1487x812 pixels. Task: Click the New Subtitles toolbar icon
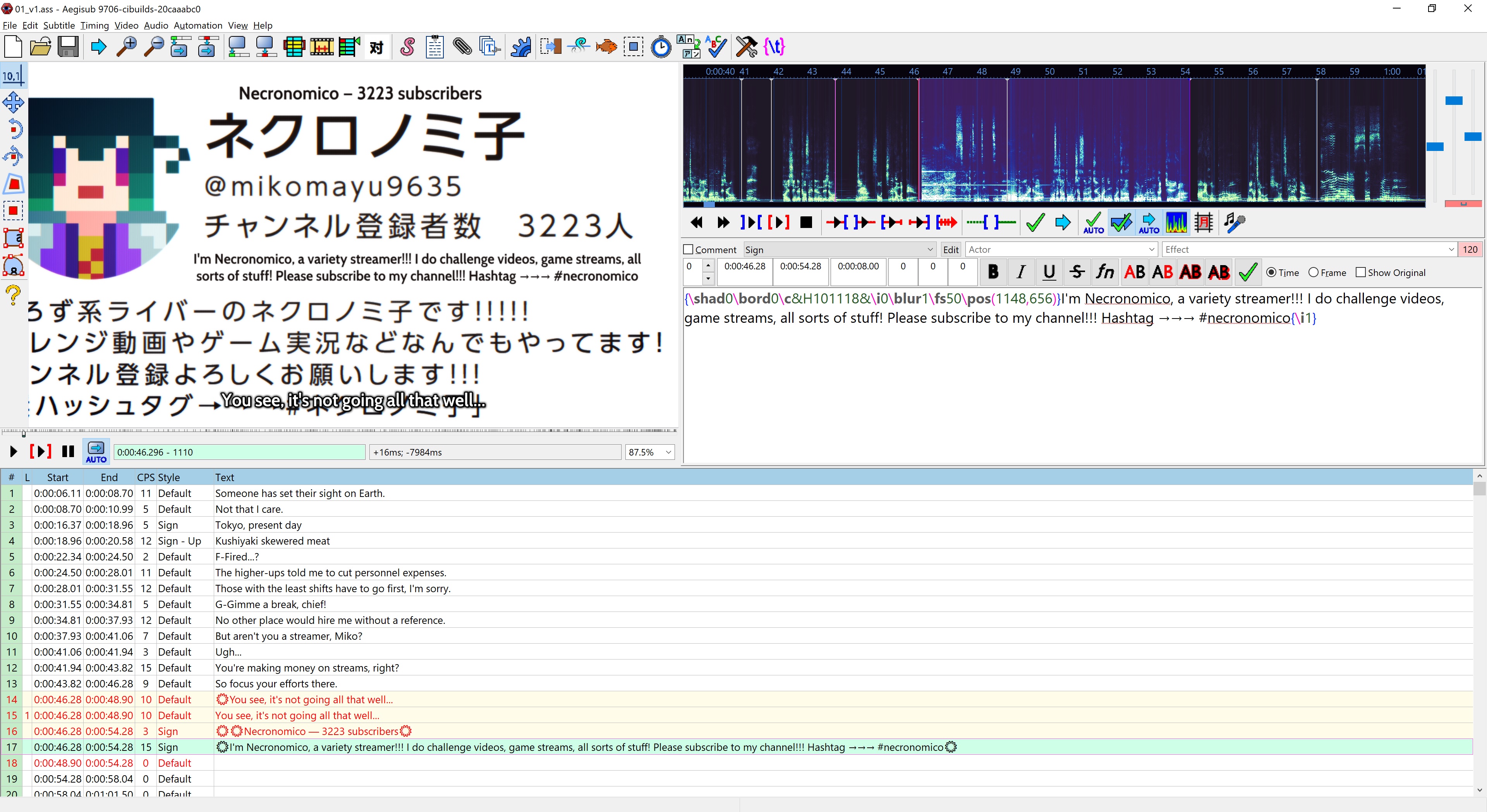click(x=13, y=47)
